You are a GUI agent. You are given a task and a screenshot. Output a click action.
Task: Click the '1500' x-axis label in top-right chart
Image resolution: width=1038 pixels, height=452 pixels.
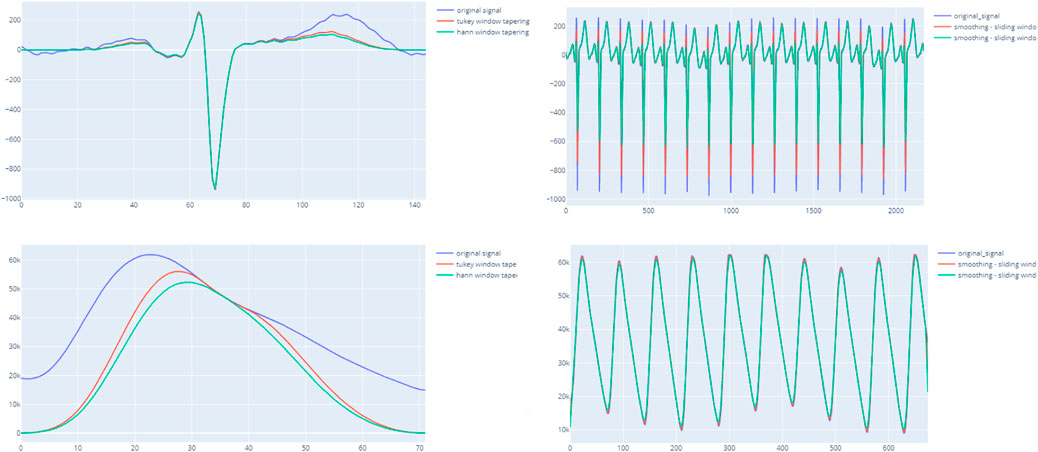pos(812,210)
